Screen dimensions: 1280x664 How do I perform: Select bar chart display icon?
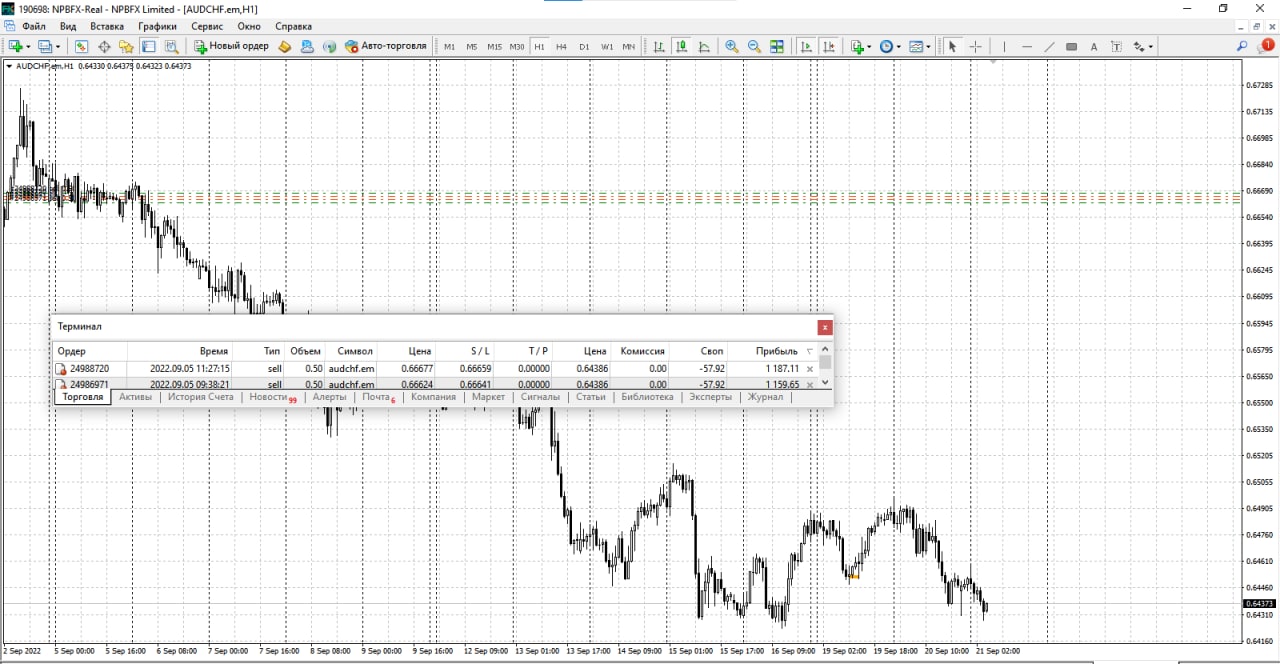tap(659, 46)
